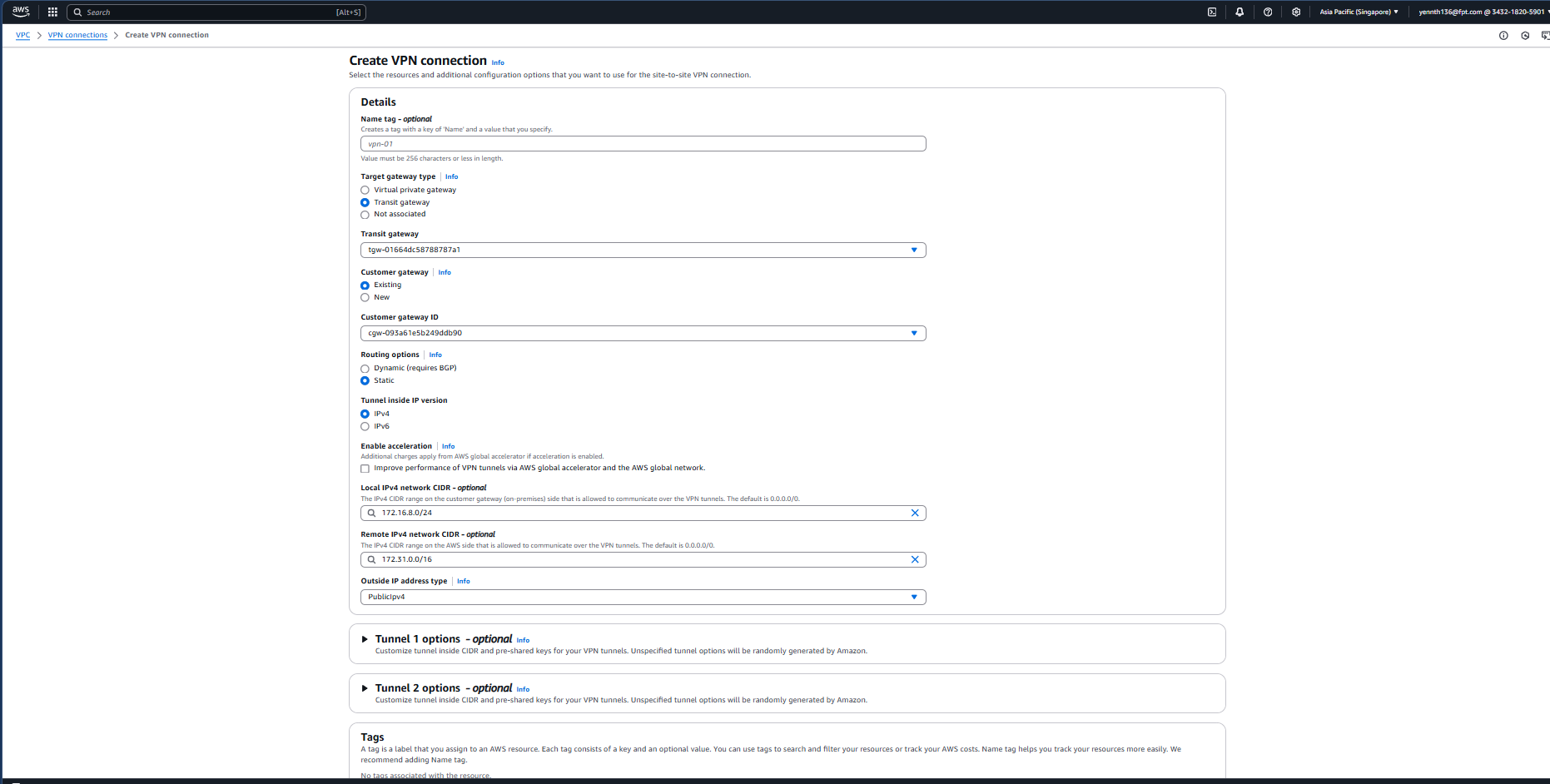Open the AWS services grid menu
Viewport: 1550px width, 784px height.
[52, 12]
